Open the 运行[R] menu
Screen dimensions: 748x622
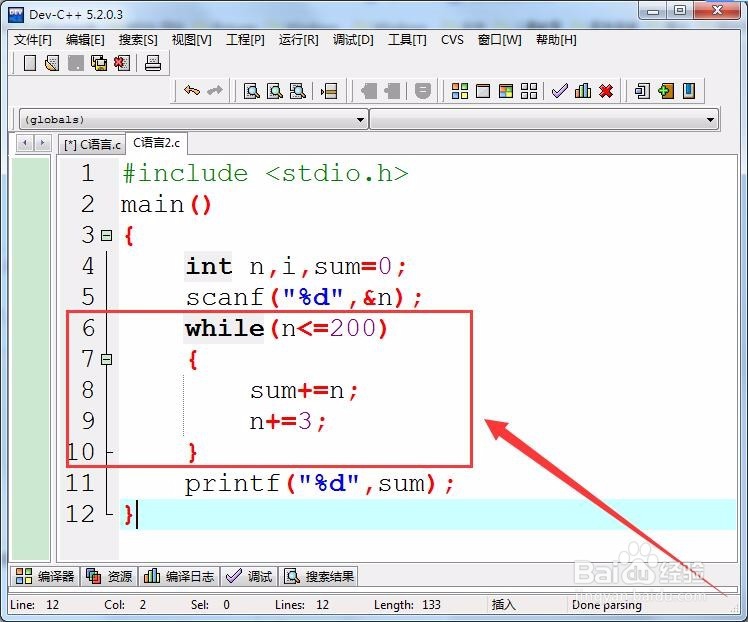tap(298, 40)
